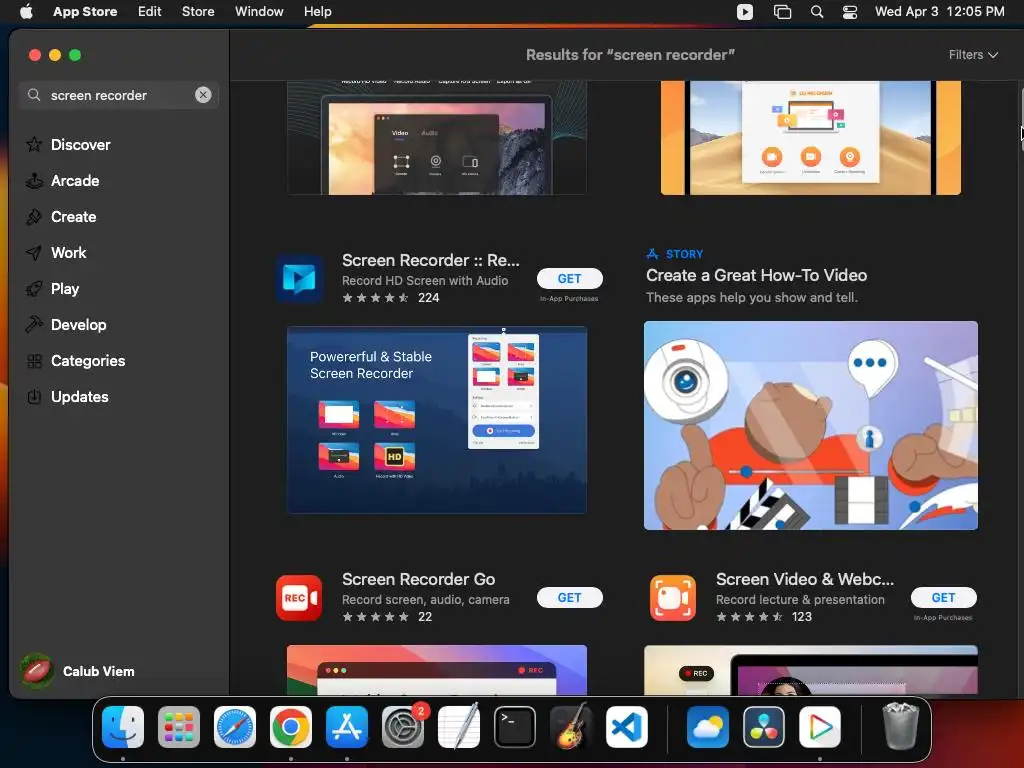Expand the Filters dropdown
Viewport: 1024px width, 768px height.
point(973,55)
